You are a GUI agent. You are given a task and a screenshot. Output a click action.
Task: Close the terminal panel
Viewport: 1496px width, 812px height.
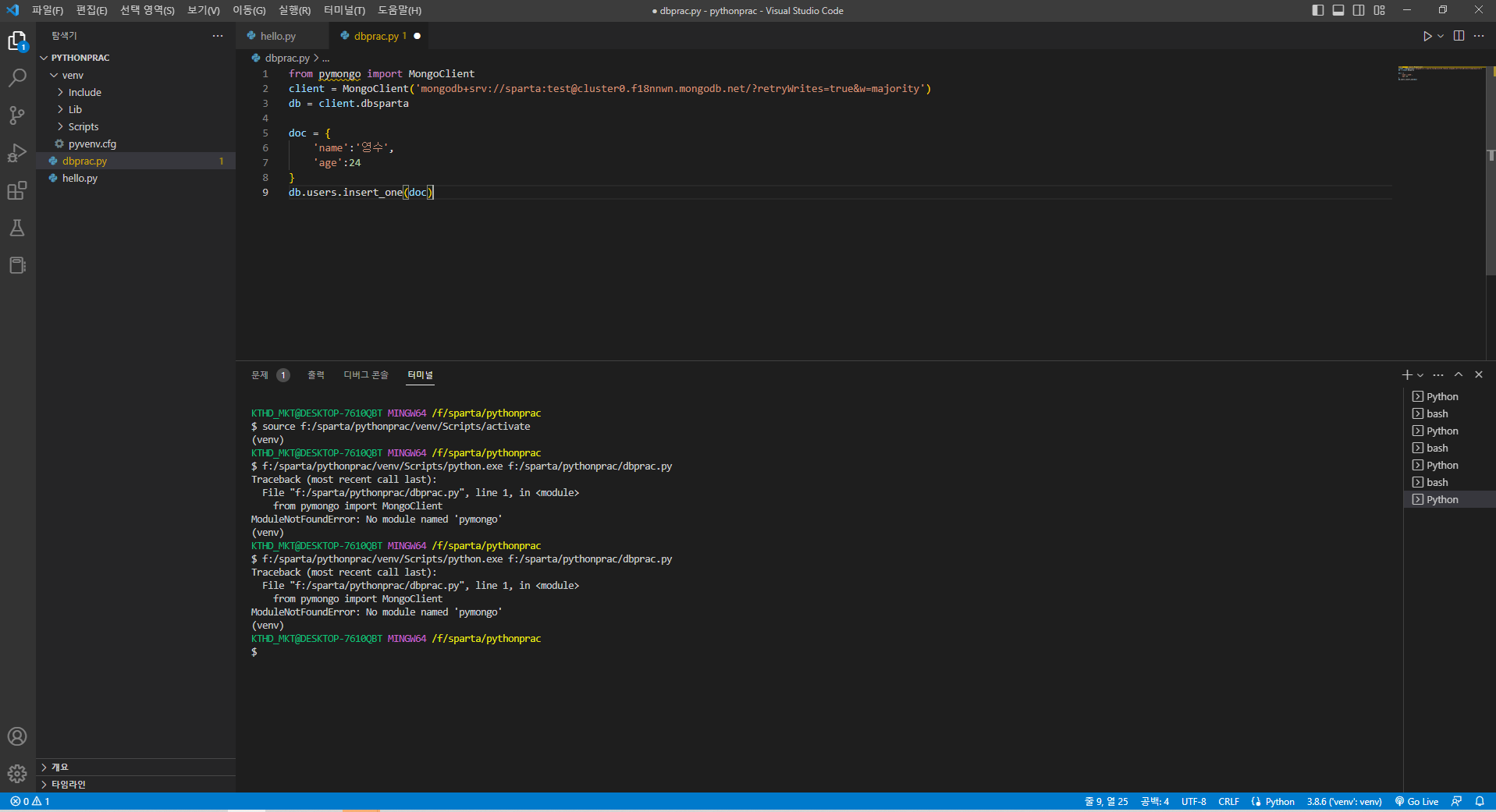click(x=1479, y=375)
